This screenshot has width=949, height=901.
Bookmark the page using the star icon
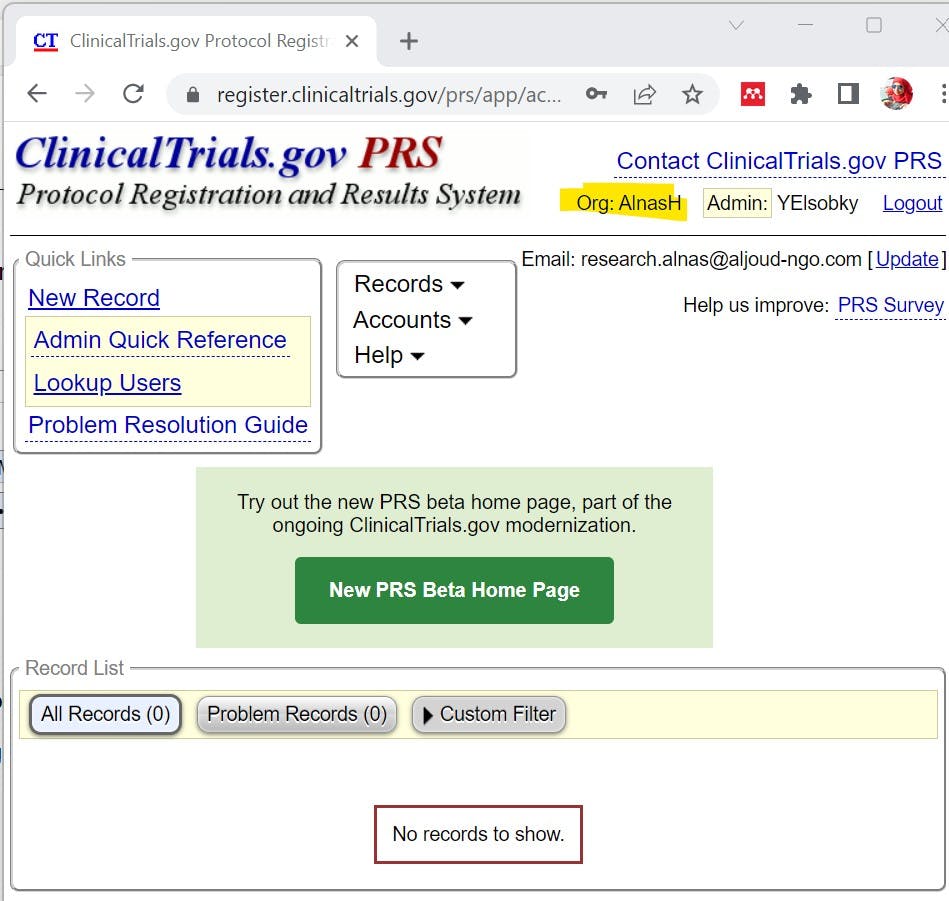point(692,93)
